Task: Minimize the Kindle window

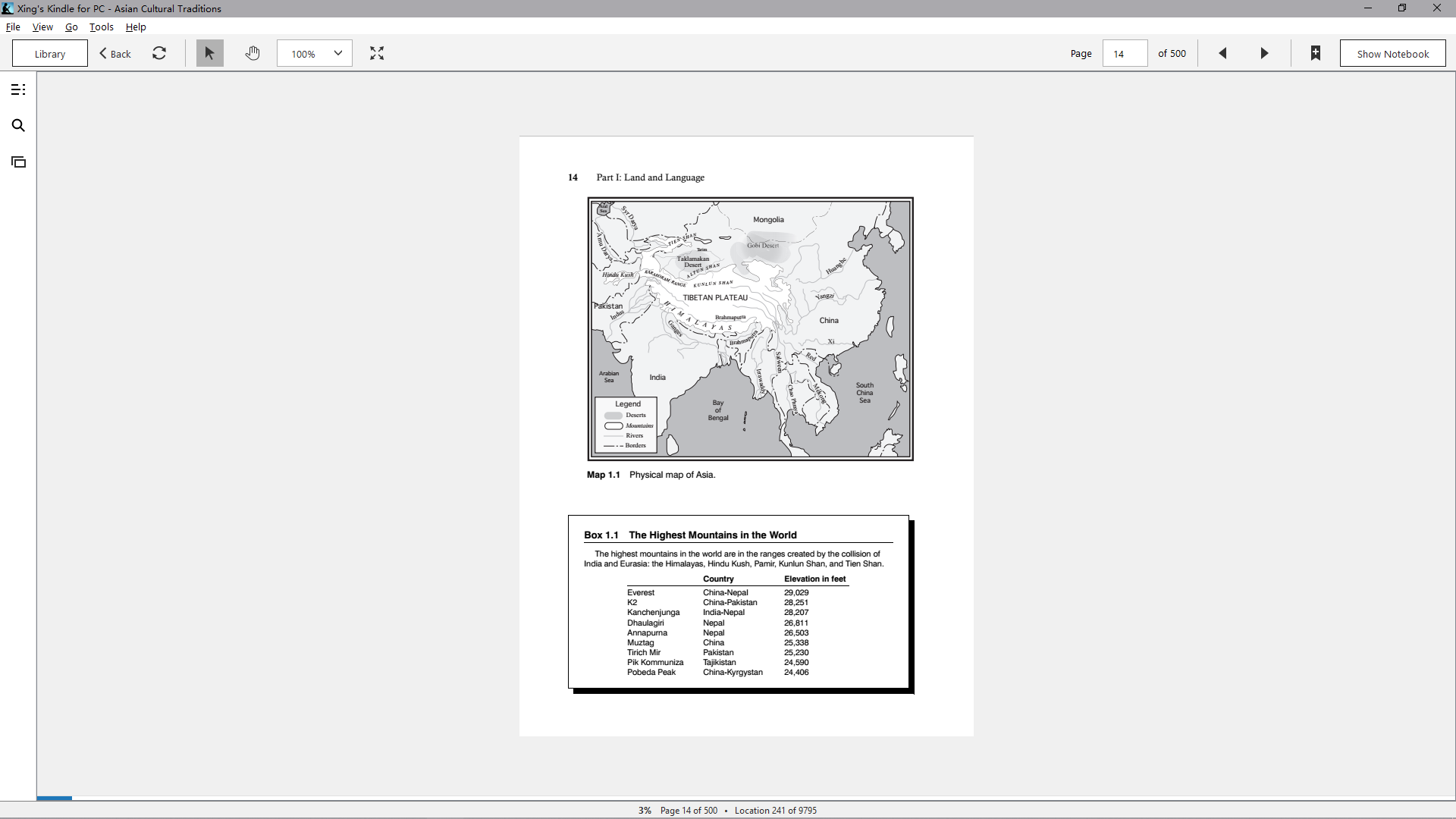Action: coord(1368,8)
